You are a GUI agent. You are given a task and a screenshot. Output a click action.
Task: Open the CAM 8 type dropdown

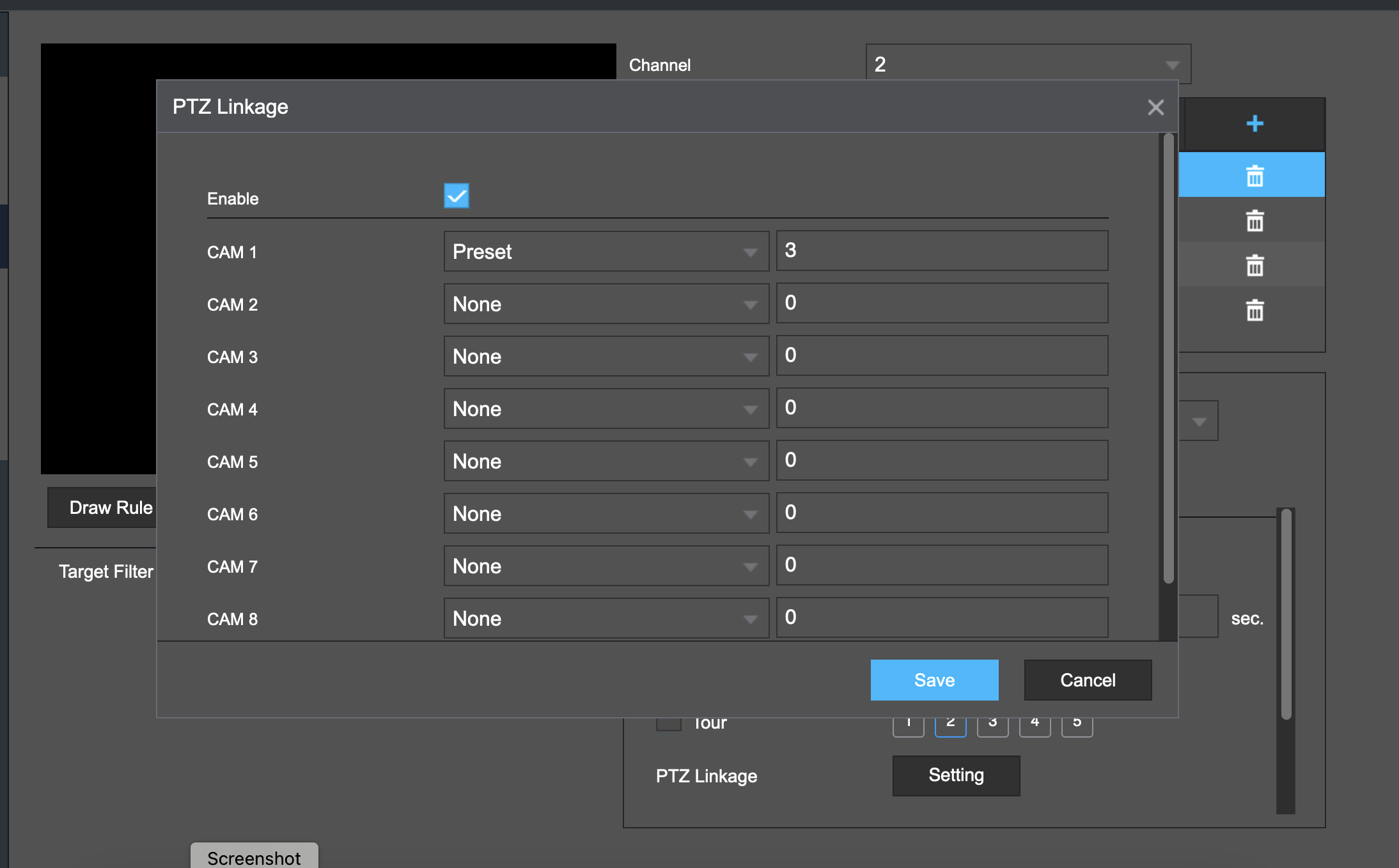pyautogui.click(x=606, y=618)
